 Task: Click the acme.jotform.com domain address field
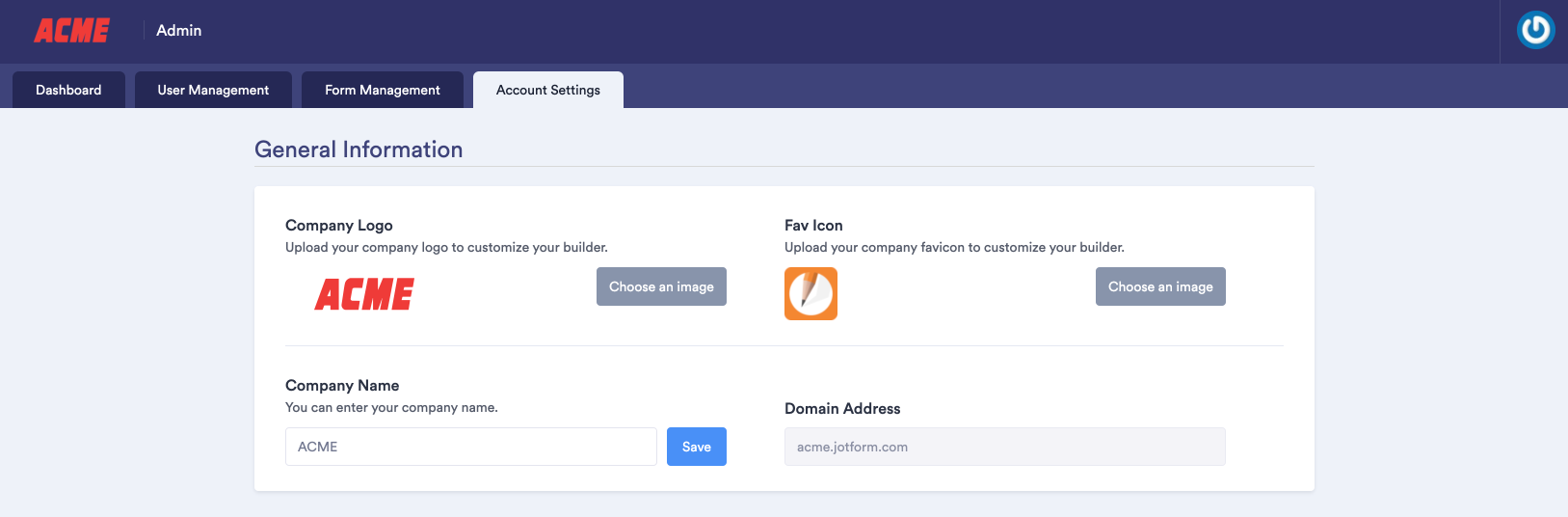point(1005,447)
